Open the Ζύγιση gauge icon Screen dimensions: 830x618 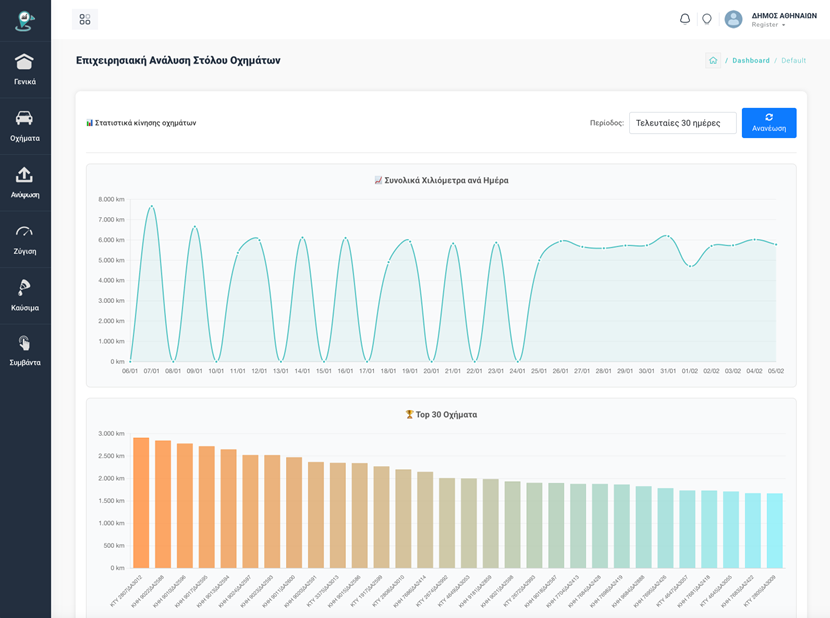[25, 232]
